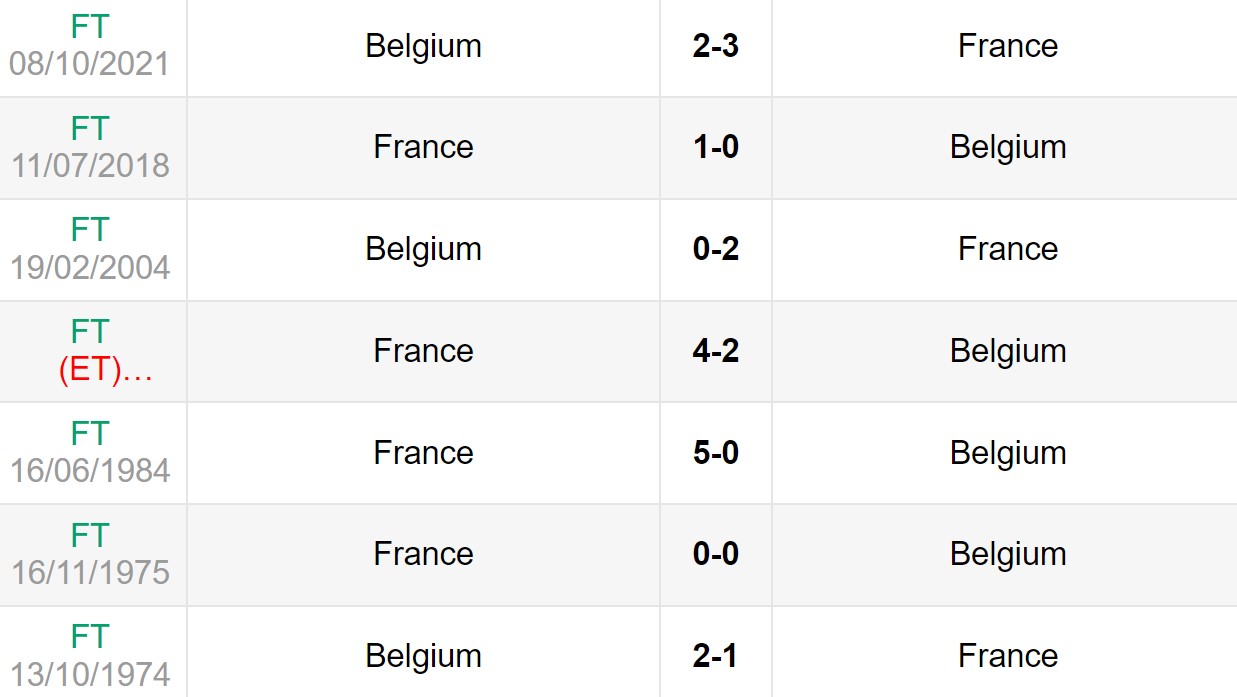Open the 0-0 draw result
The height and width of the screenshot is (697, 1237).
coord(715,554)
